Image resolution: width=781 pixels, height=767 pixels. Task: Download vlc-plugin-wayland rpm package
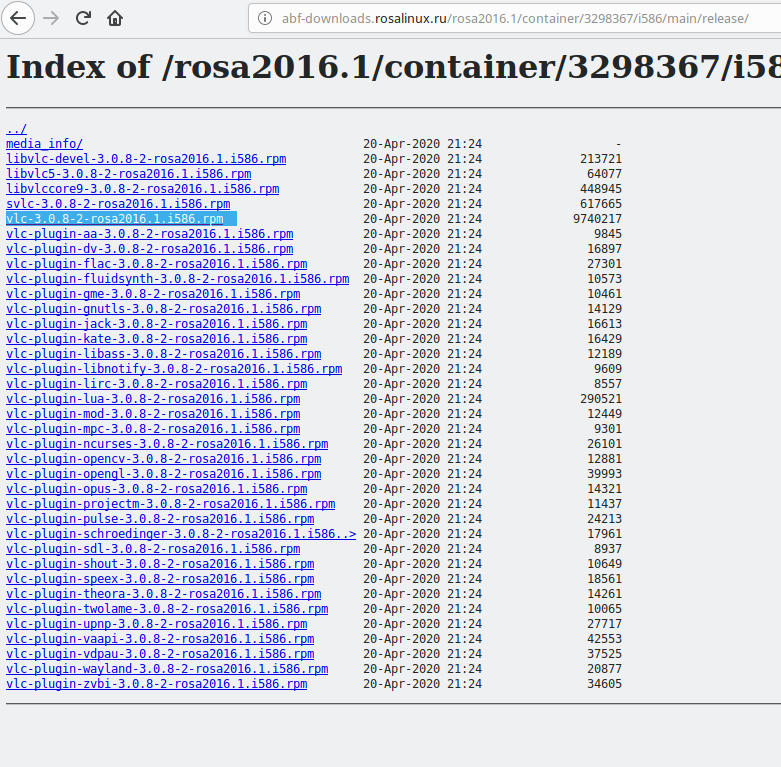(x=167, y=668)
